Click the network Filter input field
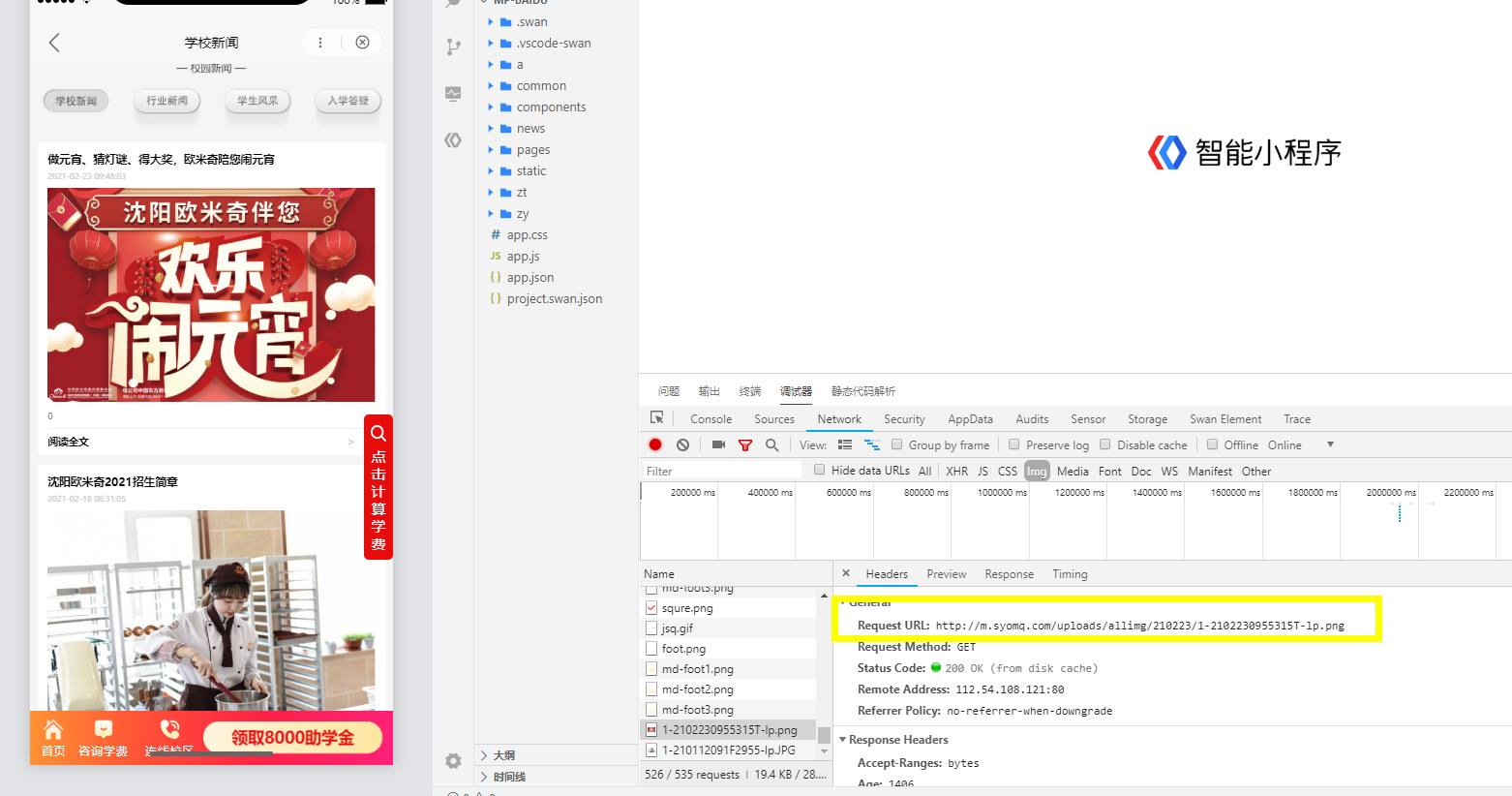Image resolution: width=1512 pixels, height=796 pixels. pyautogui.click(x=722, y=471)
